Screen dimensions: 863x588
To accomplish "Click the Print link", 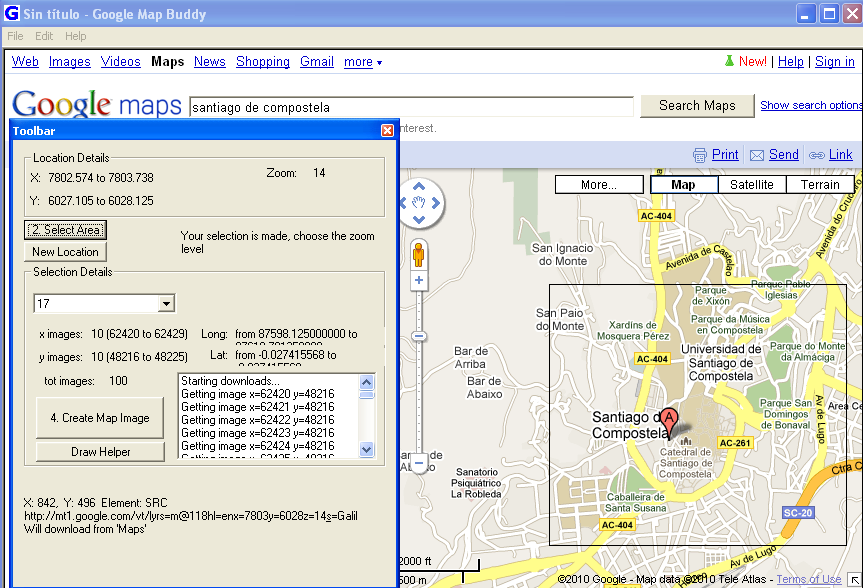I will (725, 155).
